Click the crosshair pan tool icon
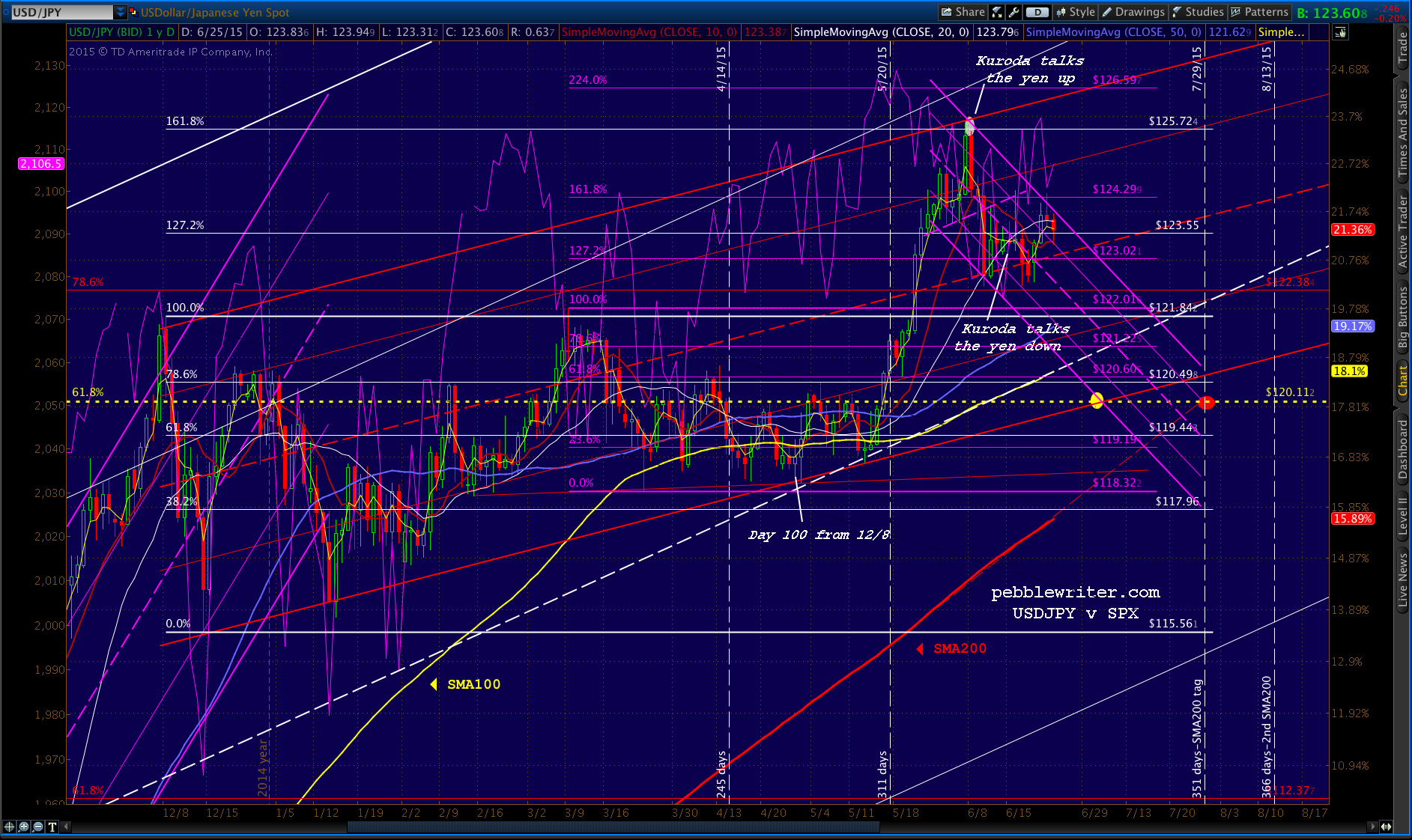1412x840 pixels. [x=9, y=827]
